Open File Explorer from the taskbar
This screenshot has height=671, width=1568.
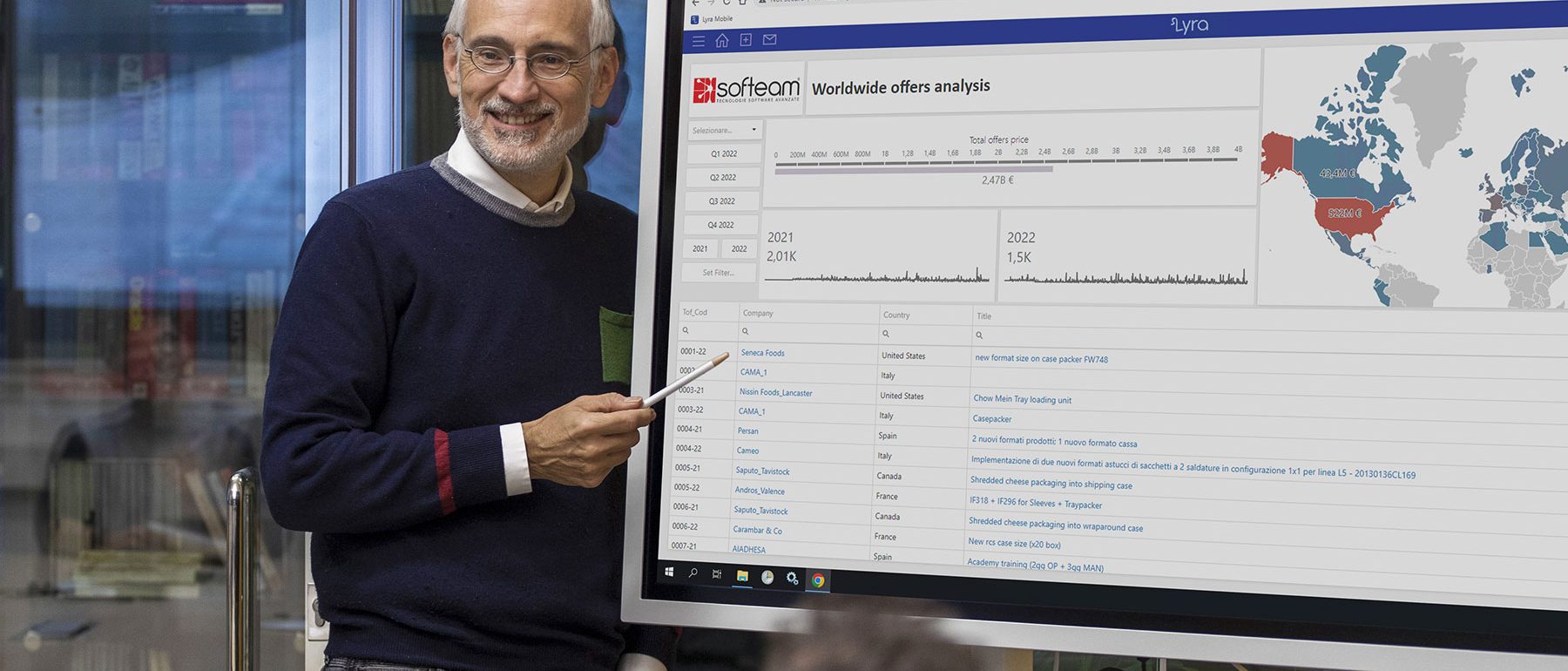pyautogui.click(x=742, y=576)
